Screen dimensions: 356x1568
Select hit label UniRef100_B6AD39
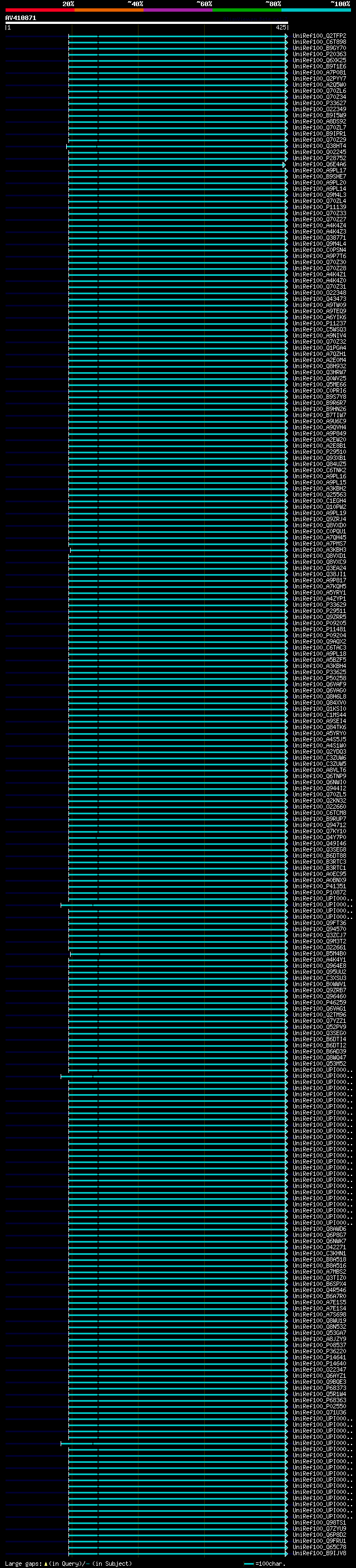point(319,1052)
